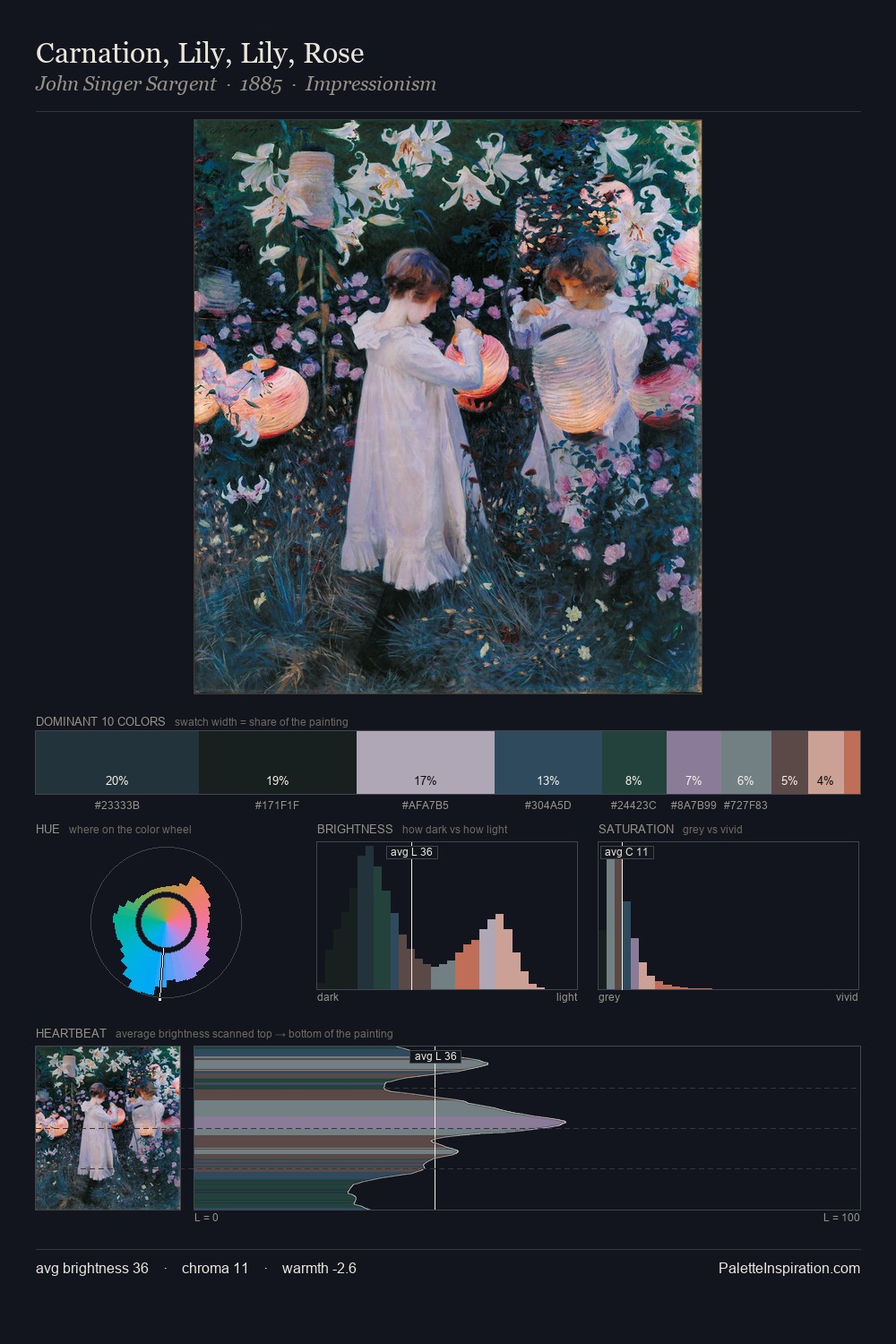Select the 19% near-black #171F1F swatch
896x1344 pixels.
[x=278, y=762]
